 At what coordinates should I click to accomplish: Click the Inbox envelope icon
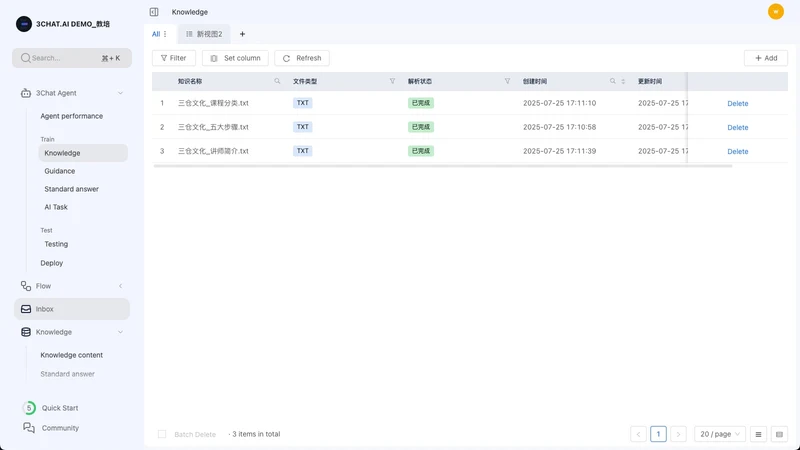tap(26, 309)
